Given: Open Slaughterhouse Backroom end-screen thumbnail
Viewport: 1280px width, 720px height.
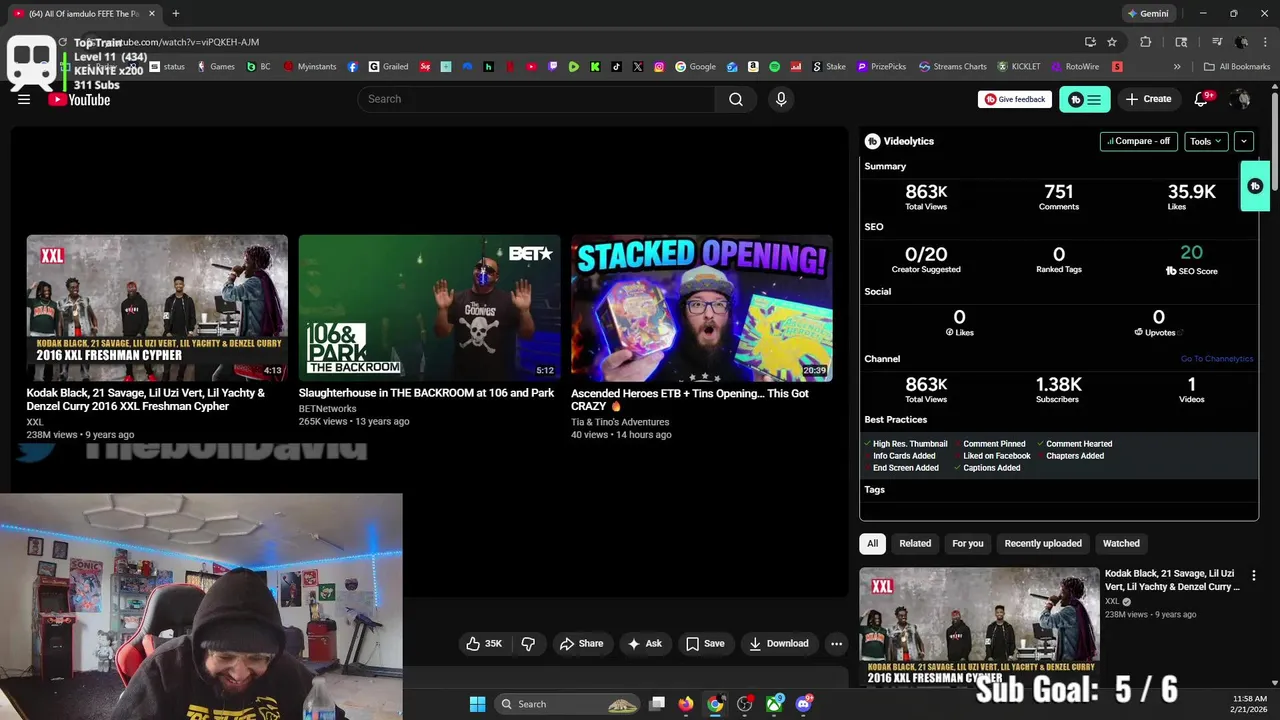Looking at the screenshot, I should coord(430,308).
